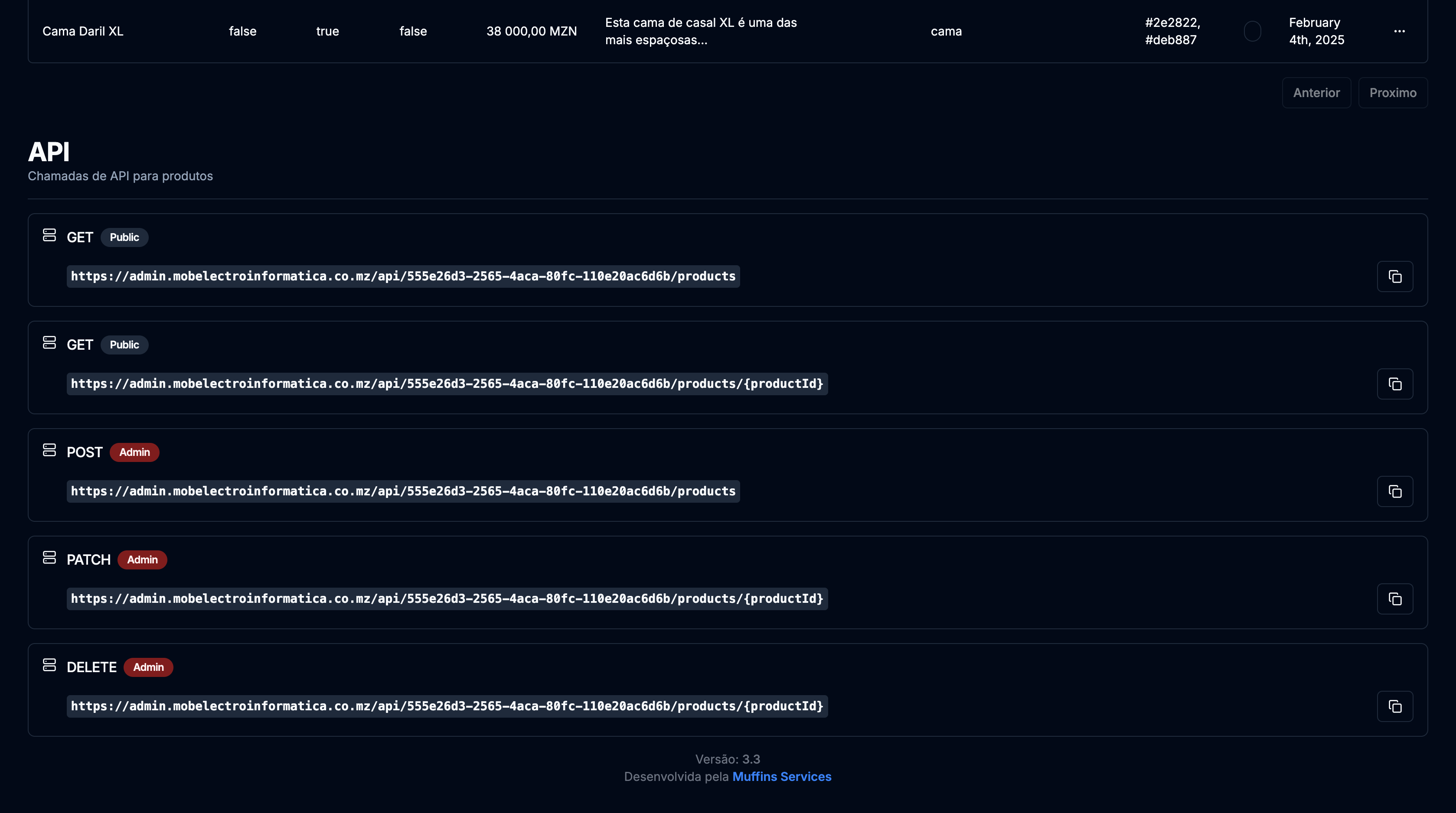This screenshot has height=813, width=1456.
Task: Click the Admin badge next to DELETE
Action: click(148, 667)
